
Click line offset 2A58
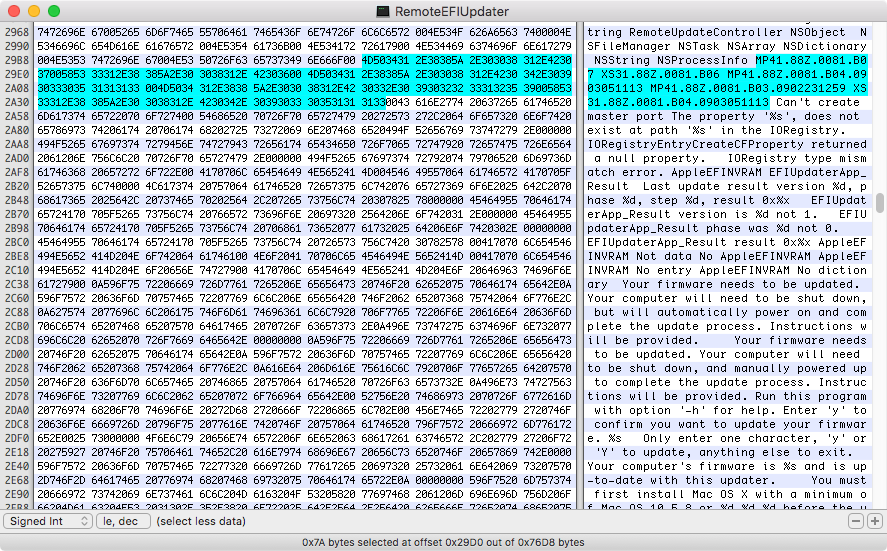[x=17, y=116]
